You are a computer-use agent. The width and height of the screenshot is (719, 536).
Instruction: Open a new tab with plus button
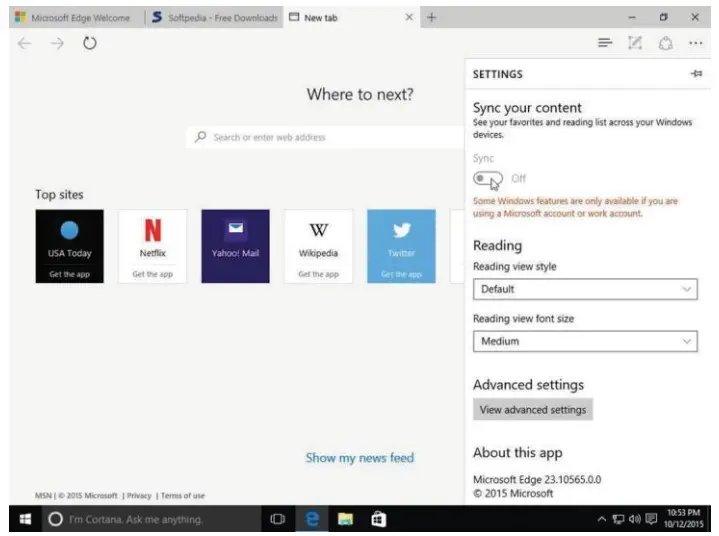pos(431,17)
